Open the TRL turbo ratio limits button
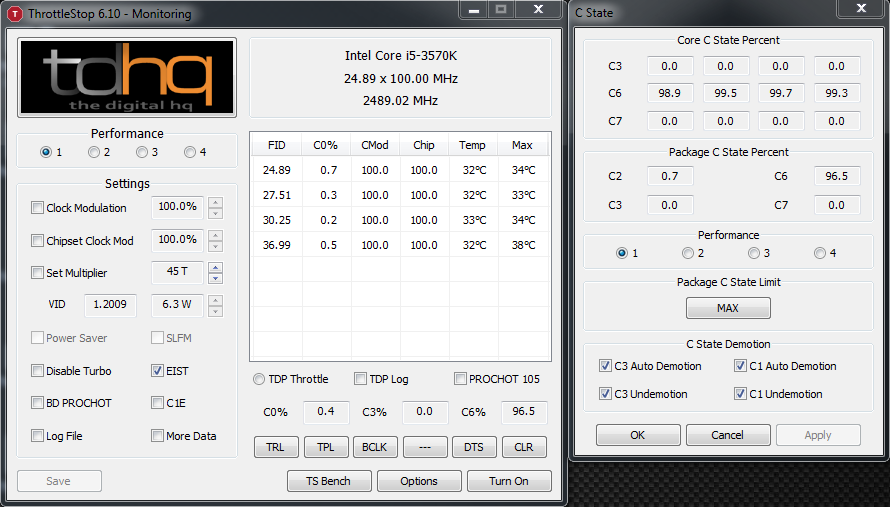Viewport: 890px width, 507px height. 276,447
